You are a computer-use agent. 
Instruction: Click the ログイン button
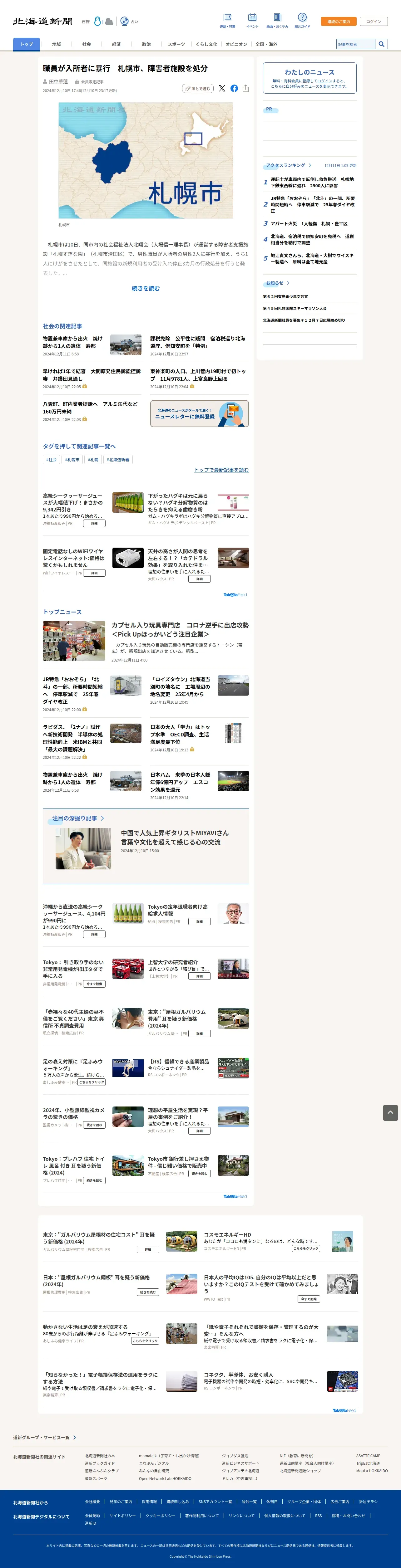374,21
